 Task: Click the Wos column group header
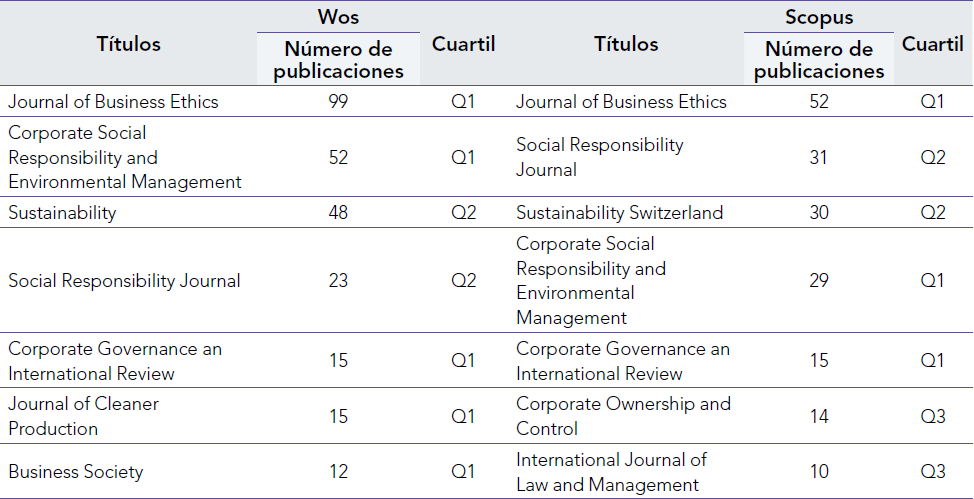pyautogui.click(x=338, y=17)
